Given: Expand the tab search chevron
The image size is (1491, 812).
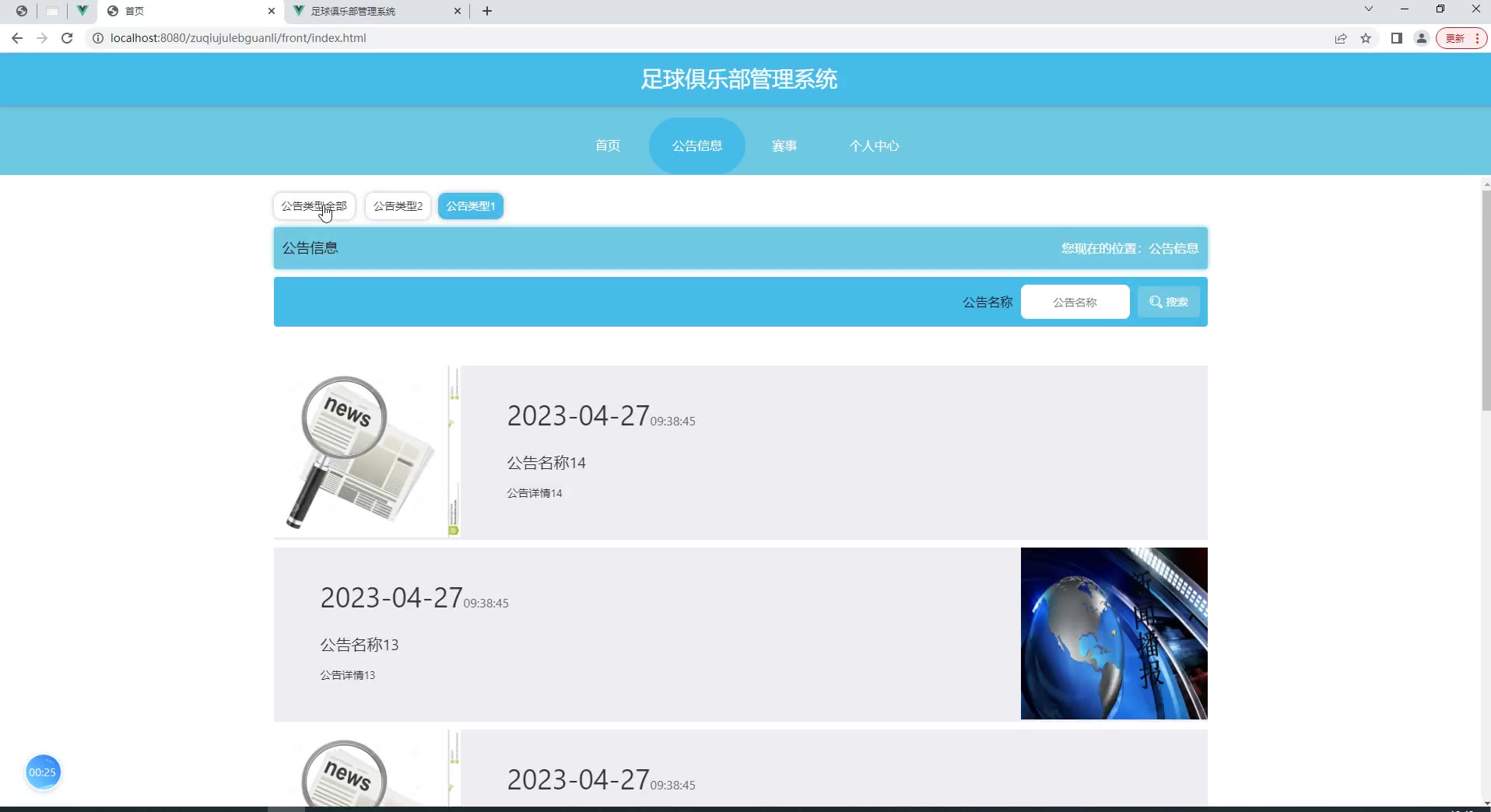Looking at the screenshot, I should point(1369,9).
